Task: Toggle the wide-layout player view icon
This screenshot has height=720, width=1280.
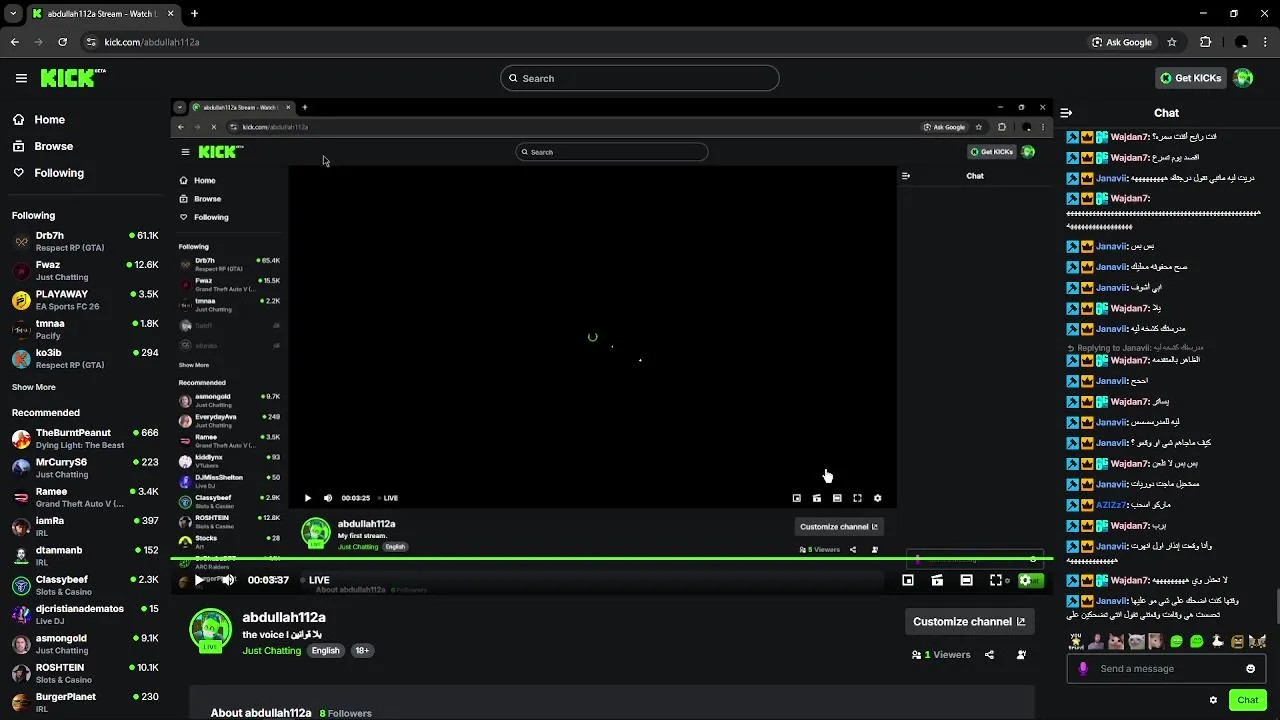Action: [966, 580]
